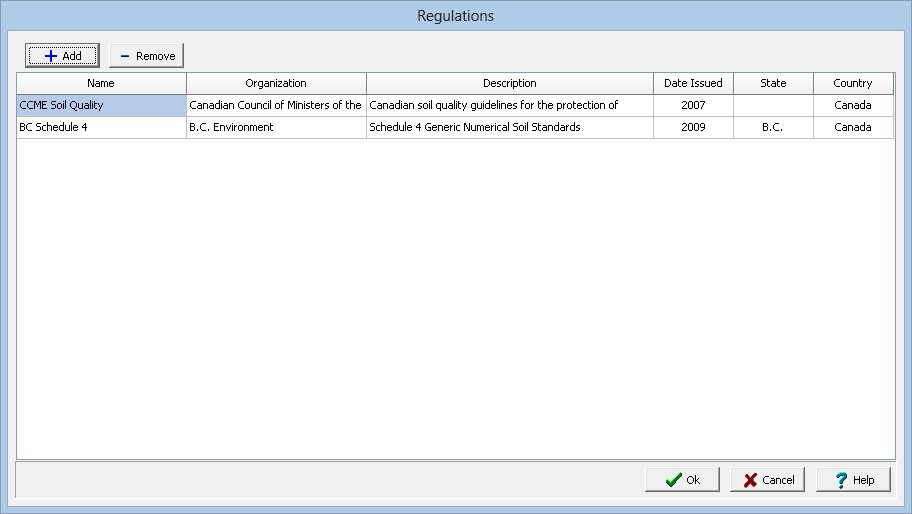
Task: Click the 2007 date issued cell
Action: coord(693,105)
